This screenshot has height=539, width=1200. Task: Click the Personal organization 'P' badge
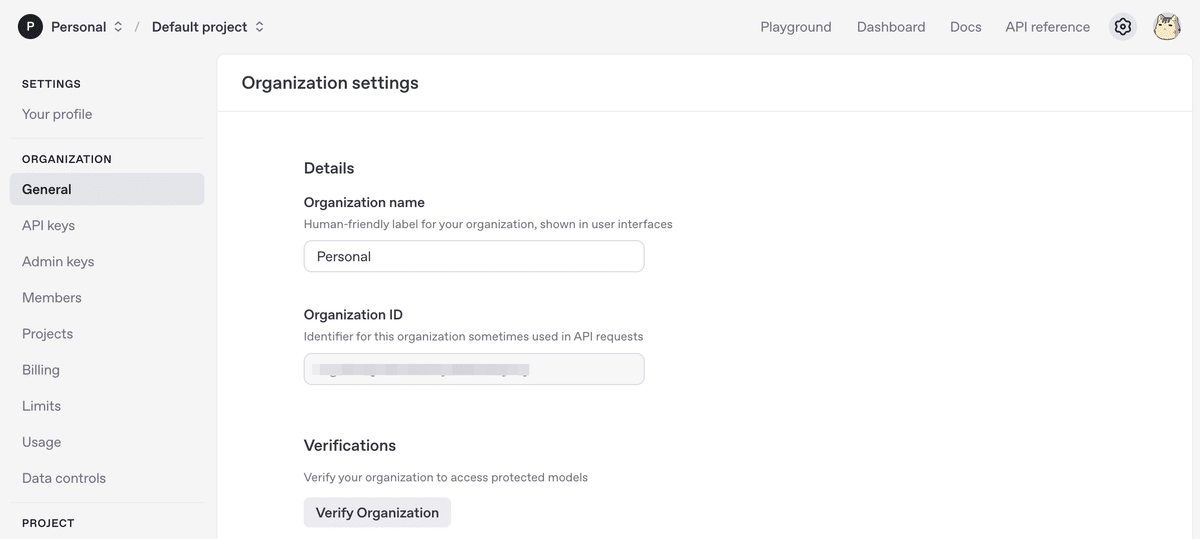click(30, 27)
